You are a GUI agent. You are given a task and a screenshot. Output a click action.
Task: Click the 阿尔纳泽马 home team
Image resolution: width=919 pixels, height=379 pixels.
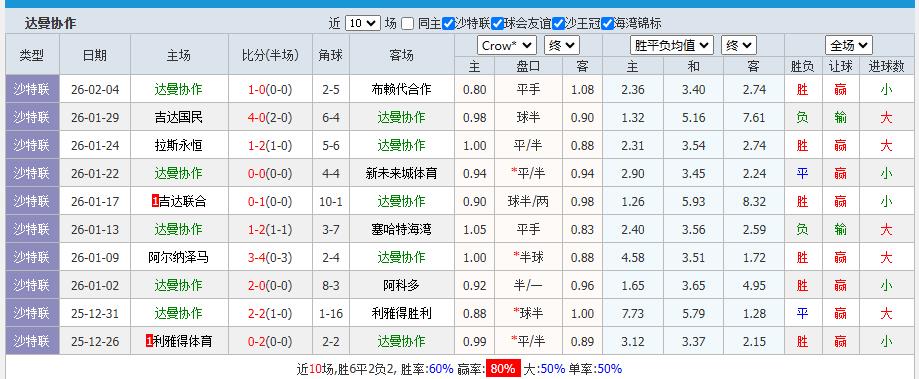179,257
